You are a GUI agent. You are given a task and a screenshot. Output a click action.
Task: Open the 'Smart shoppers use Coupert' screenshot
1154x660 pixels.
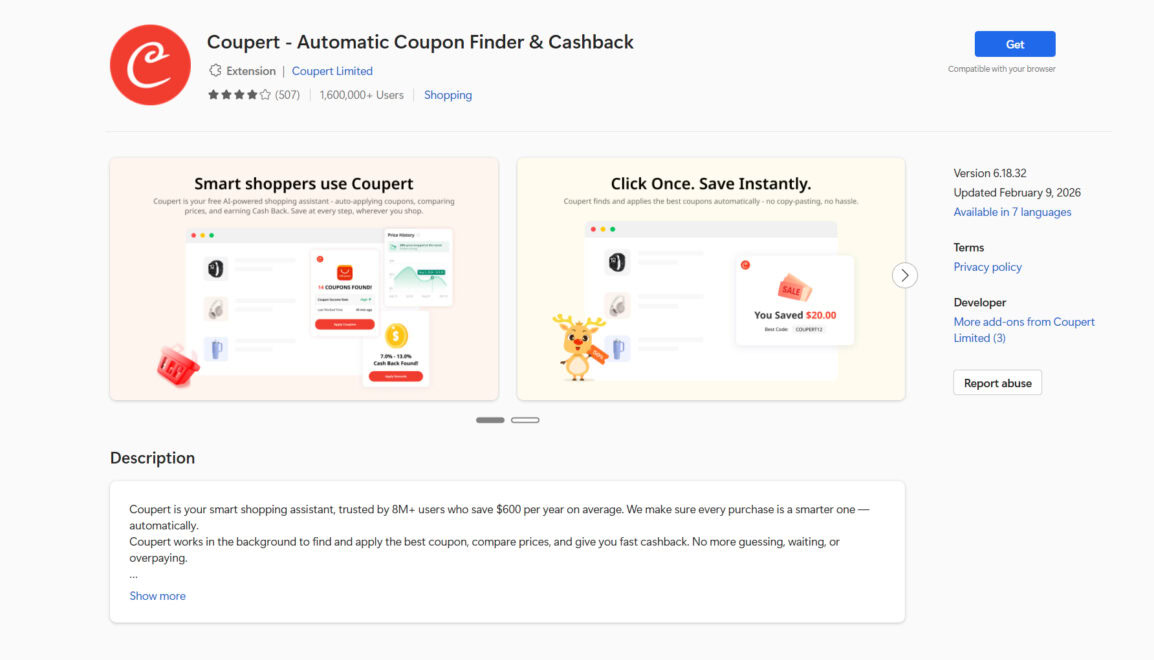tap(304, 278)
